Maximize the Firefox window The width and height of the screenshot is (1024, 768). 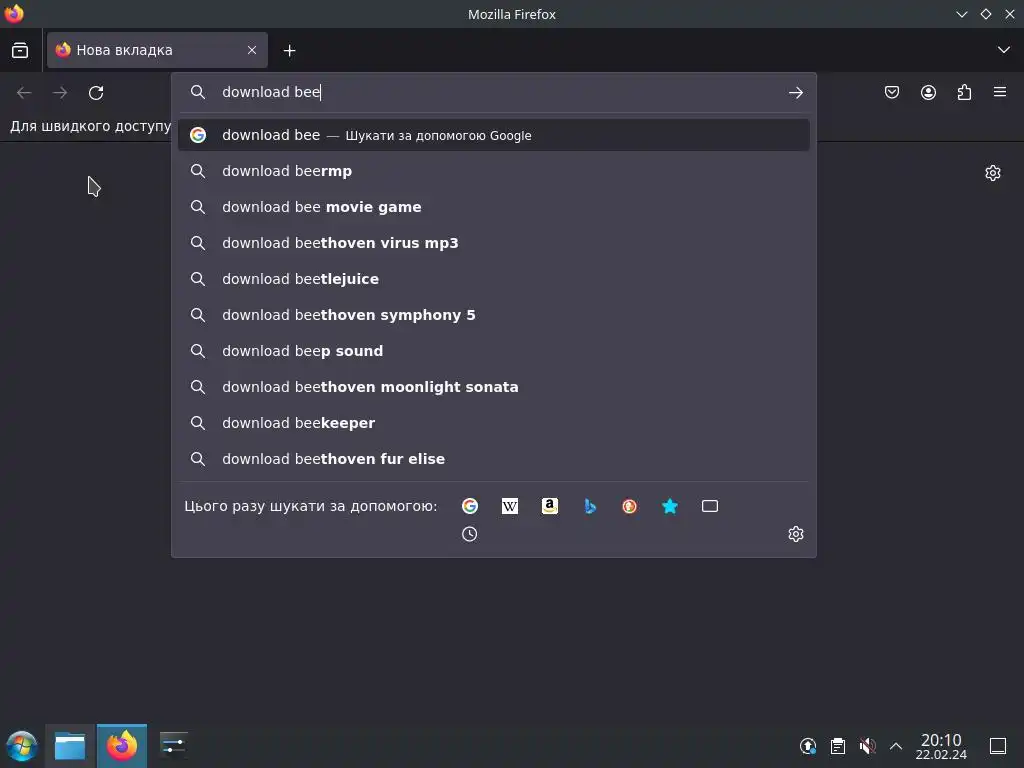pos(985,14)
